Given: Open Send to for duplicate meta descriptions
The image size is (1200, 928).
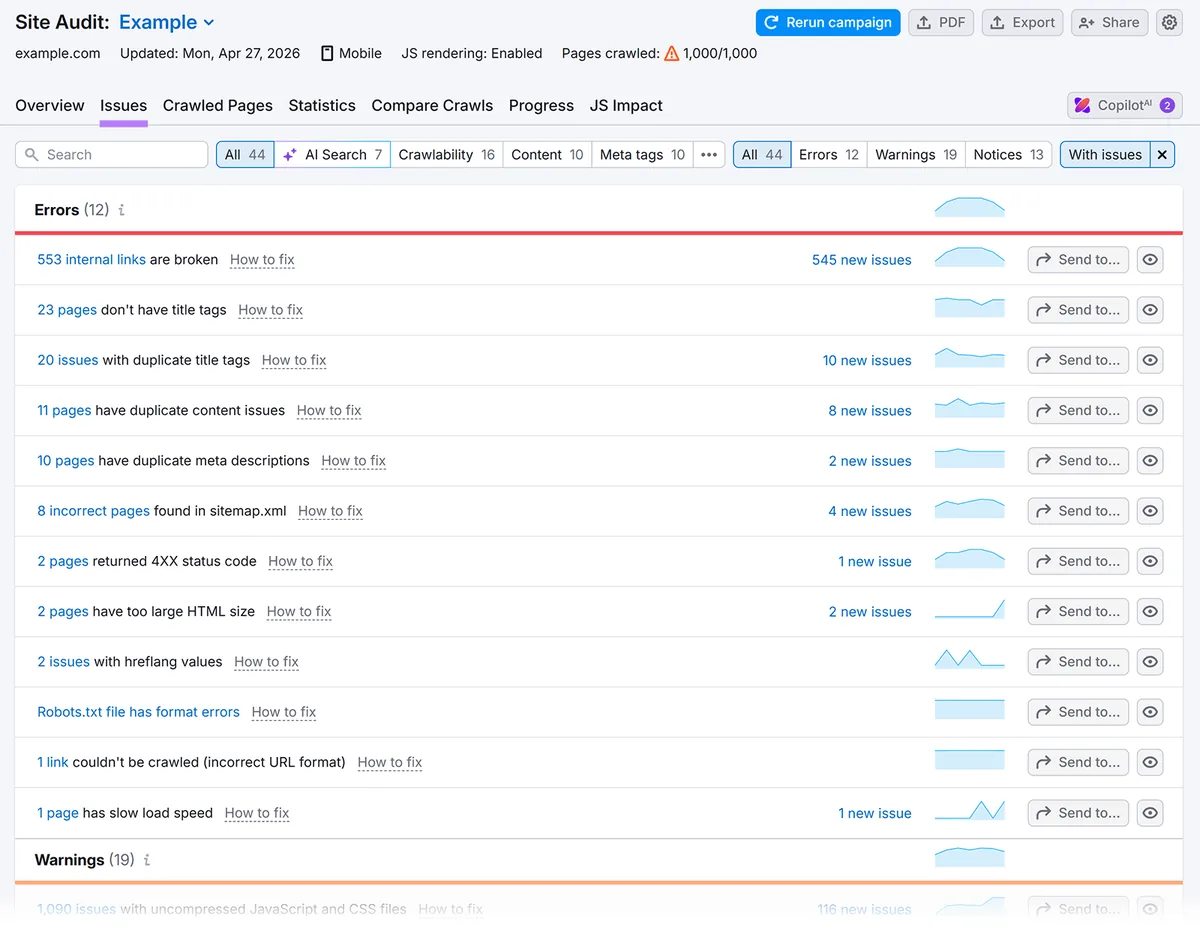Looking at the screenshot, I should (x=1078, y=461).
